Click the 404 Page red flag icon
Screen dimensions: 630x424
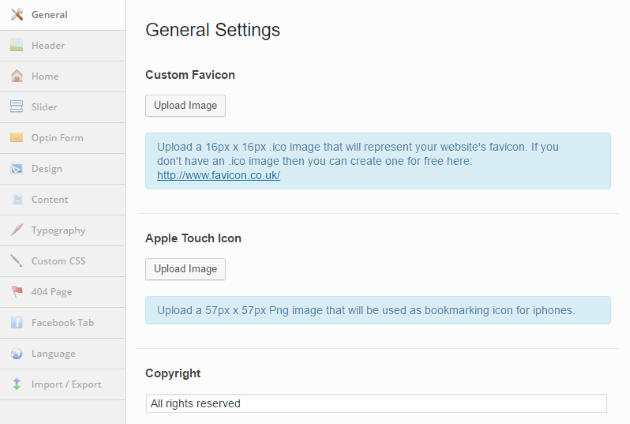click(16, 291)
